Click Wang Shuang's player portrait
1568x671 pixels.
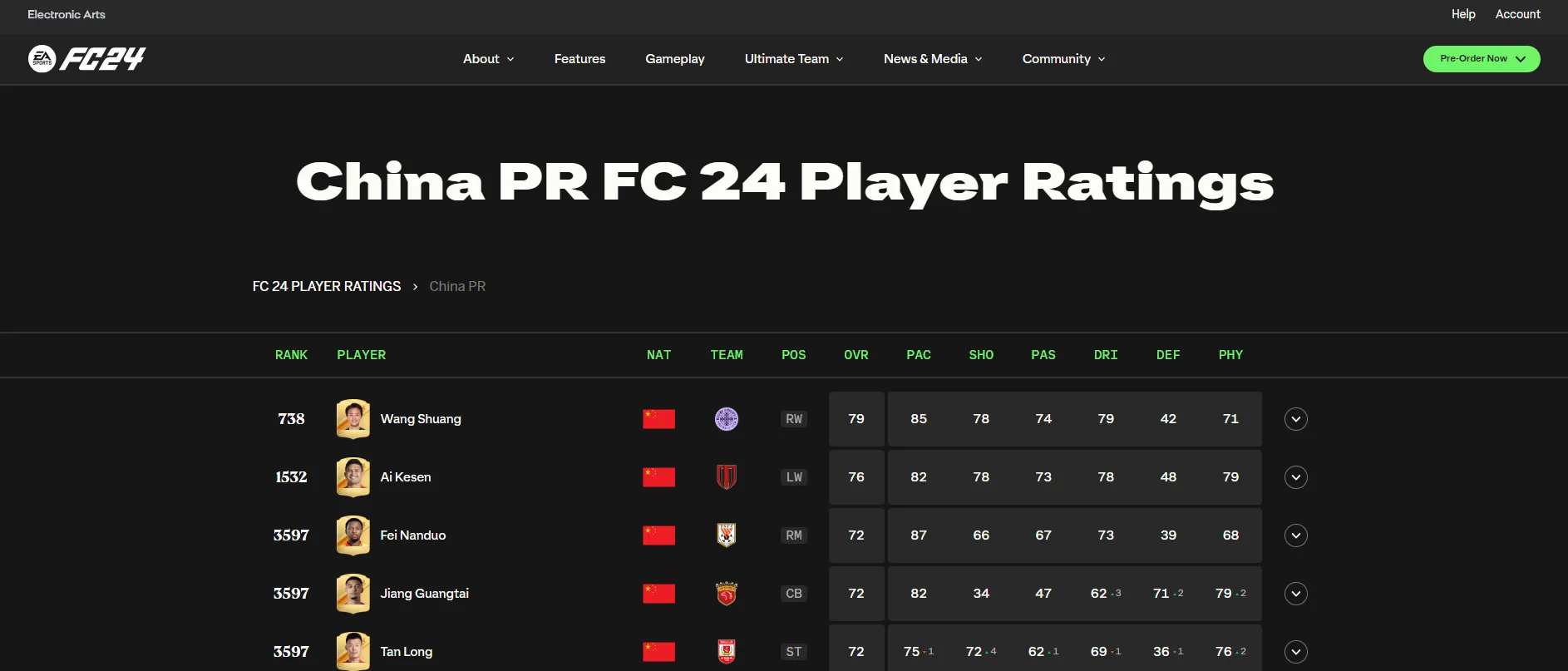point(353,419)
